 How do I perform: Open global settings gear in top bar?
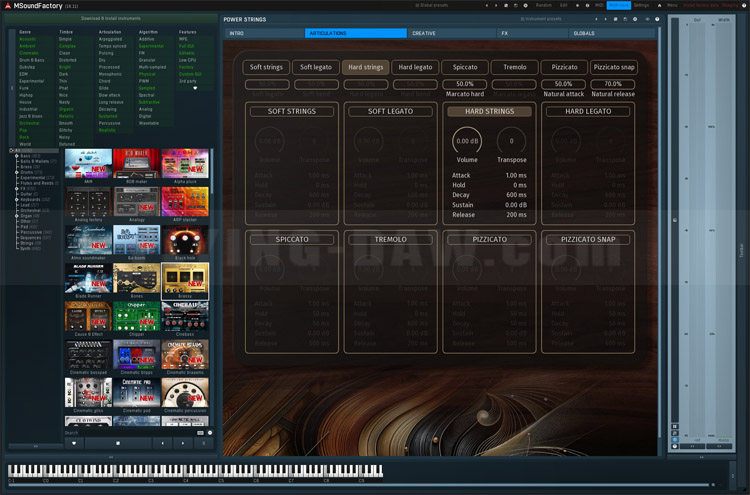pos(526,5)
